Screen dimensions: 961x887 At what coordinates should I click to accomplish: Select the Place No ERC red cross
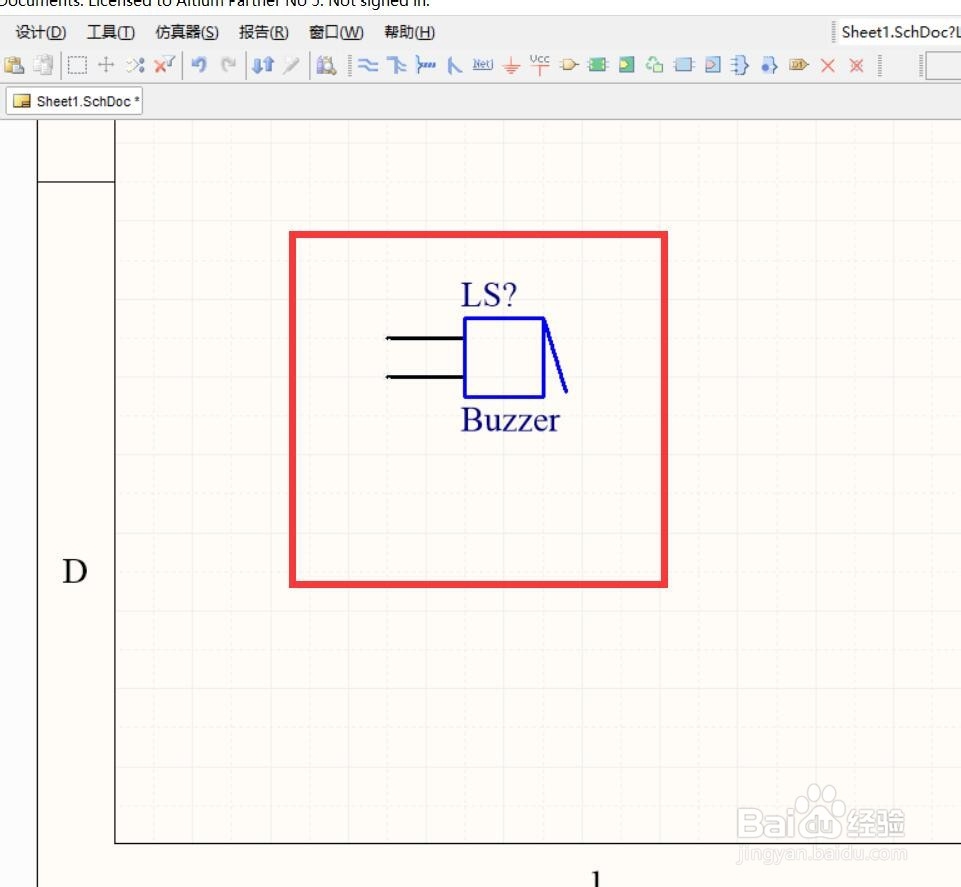(828, 65)
